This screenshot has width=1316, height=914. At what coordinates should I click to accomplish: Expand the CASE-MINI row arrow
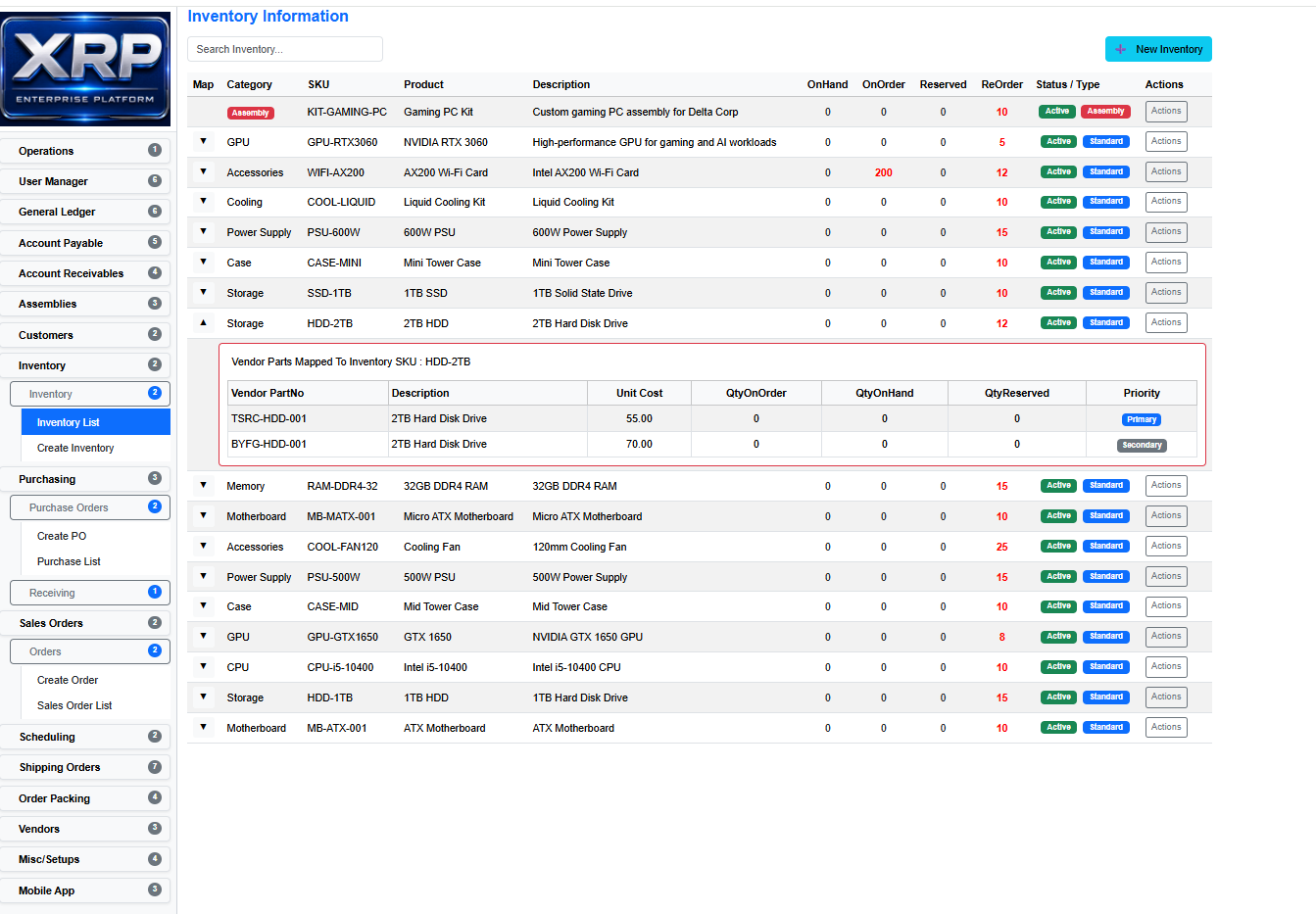coord(203,262)
